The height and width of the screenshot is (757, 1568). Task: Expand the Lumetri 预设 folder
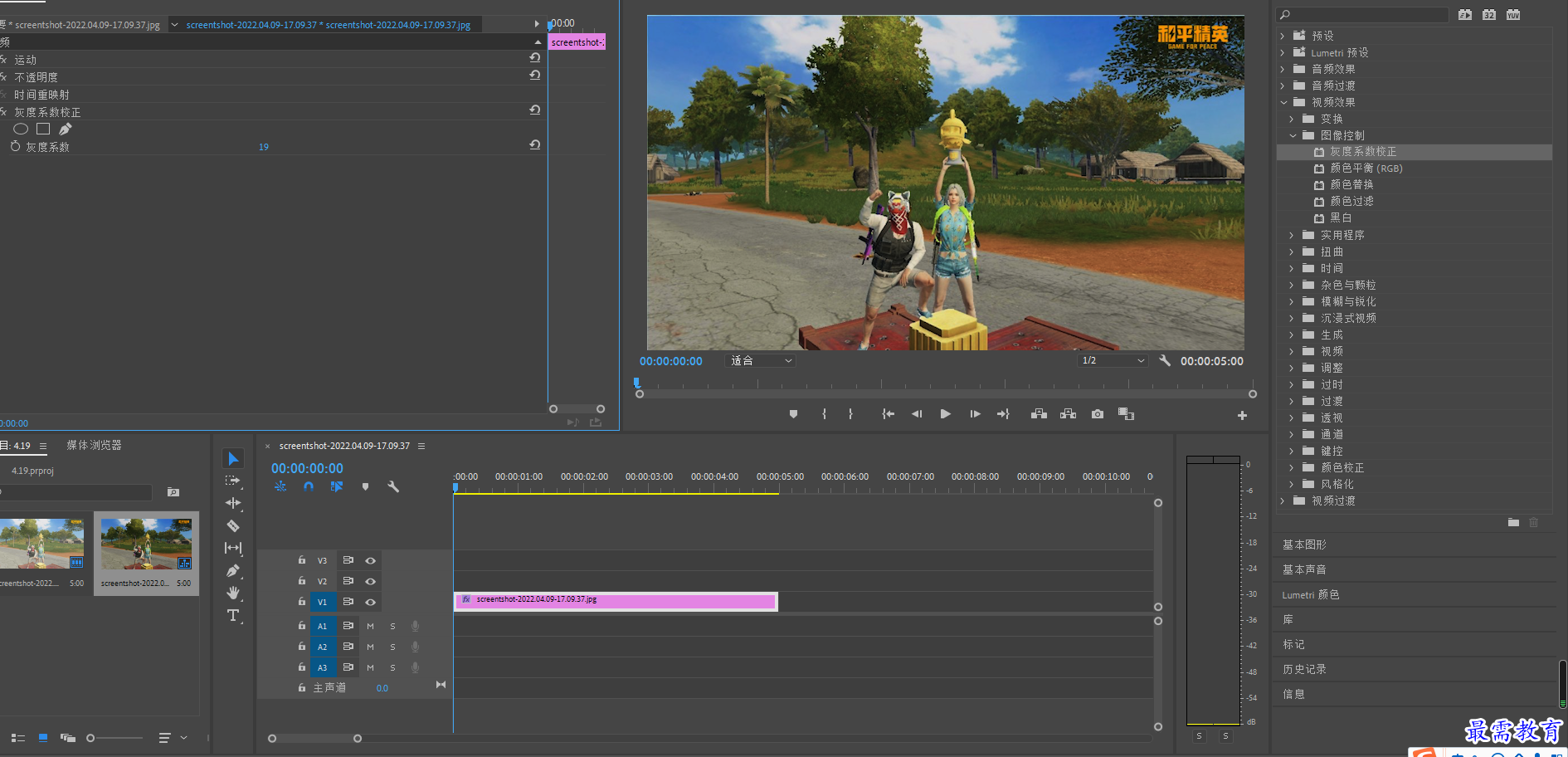click(x=1283, y=52)
